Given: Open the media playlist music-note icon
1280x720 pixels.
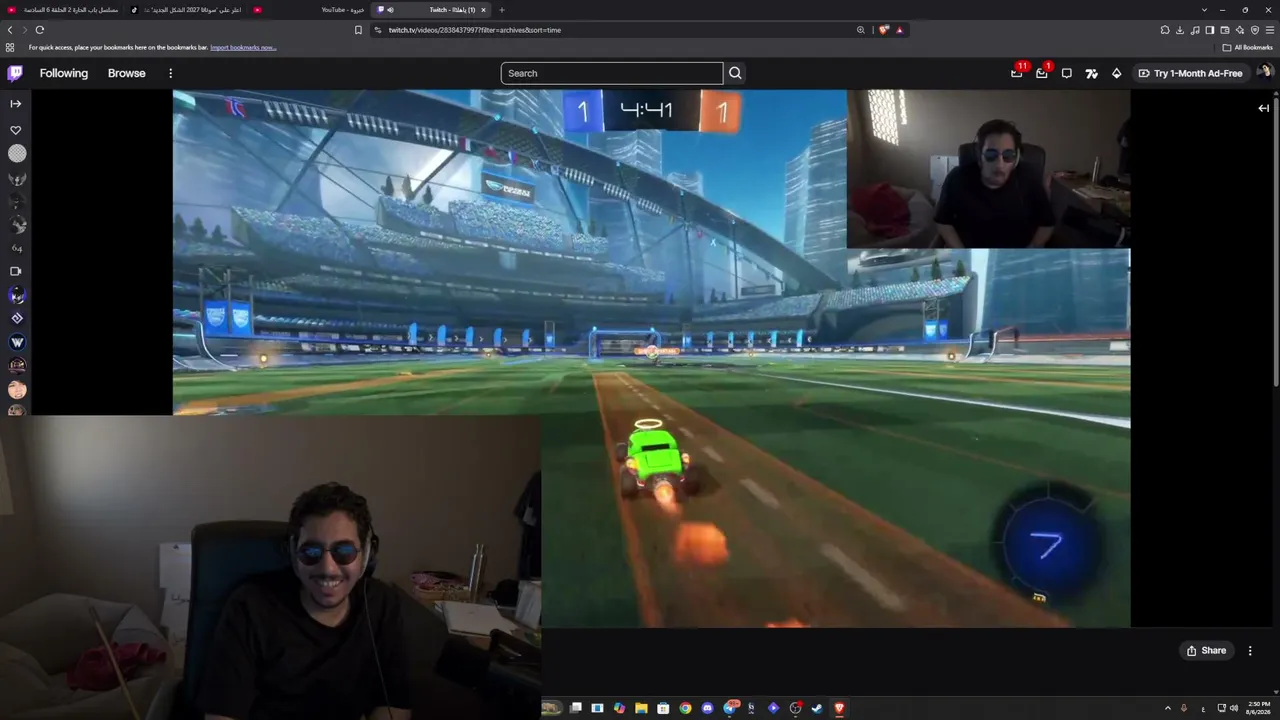Looking at the screenshot, I should 1195,30.
